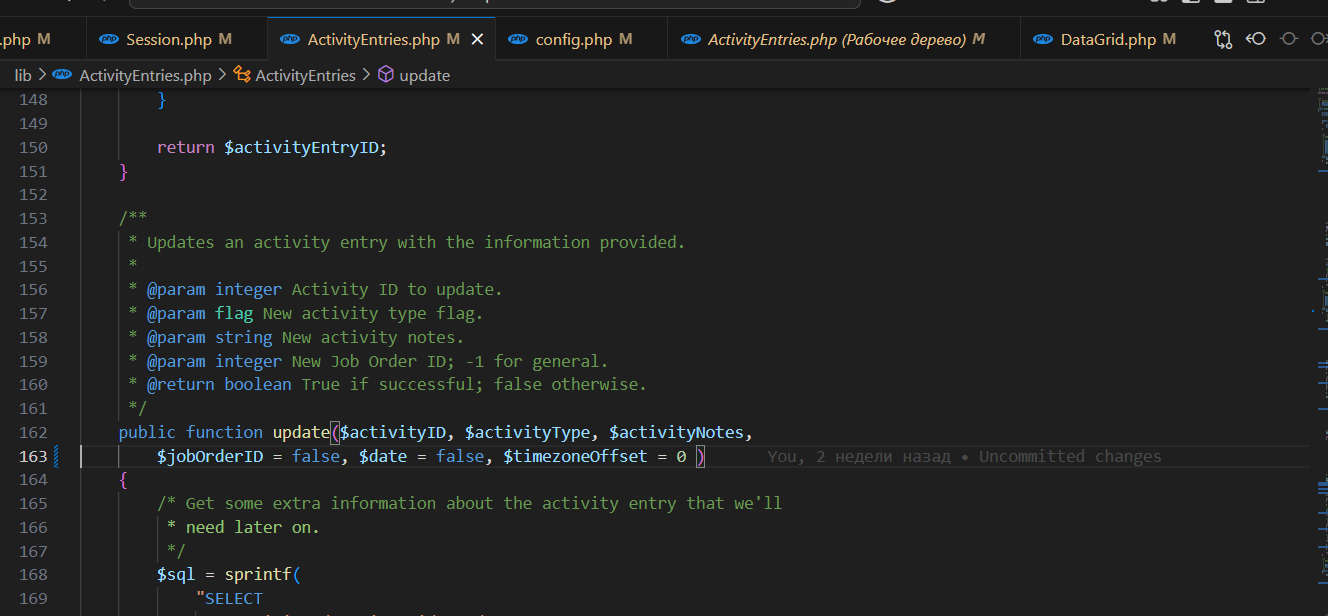This screenshot has height=616, width=1328.
Task: Open the ActivityEntries.php file breadcrumb dropdown
Action: pyautogui.click(x=145, y=75)
